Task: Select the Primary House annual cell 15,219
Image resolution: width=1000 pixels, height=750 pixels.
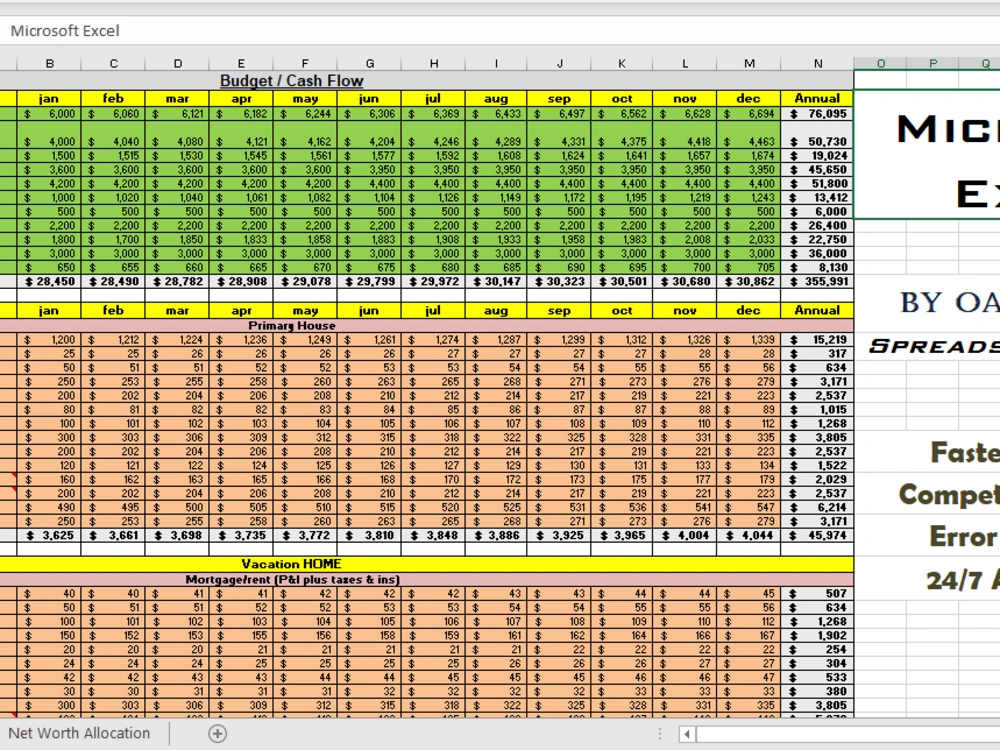Action: [x=818, y=340]
